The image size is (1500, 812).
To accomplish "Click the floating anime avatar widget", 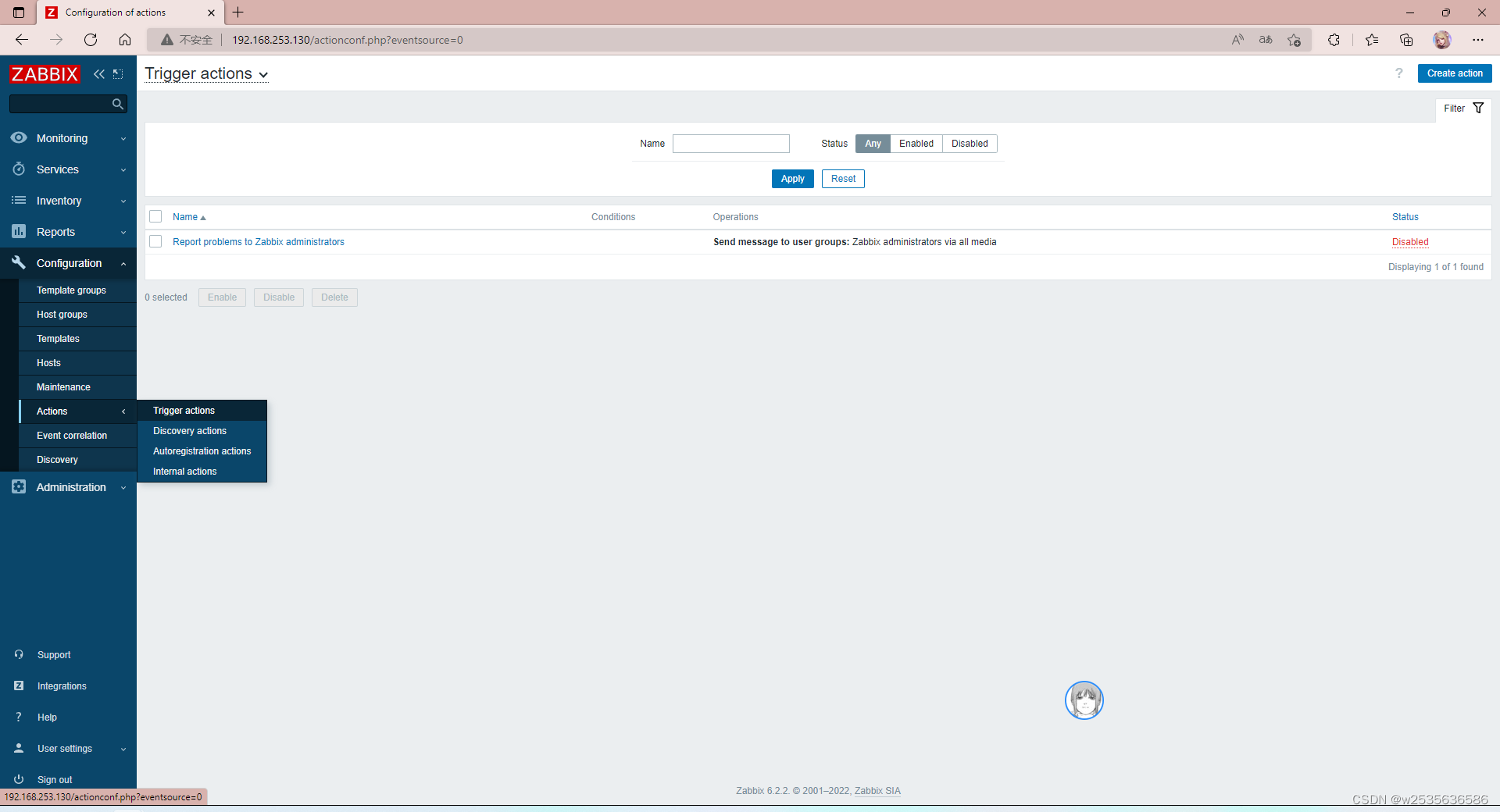I will click(1084, 700).
